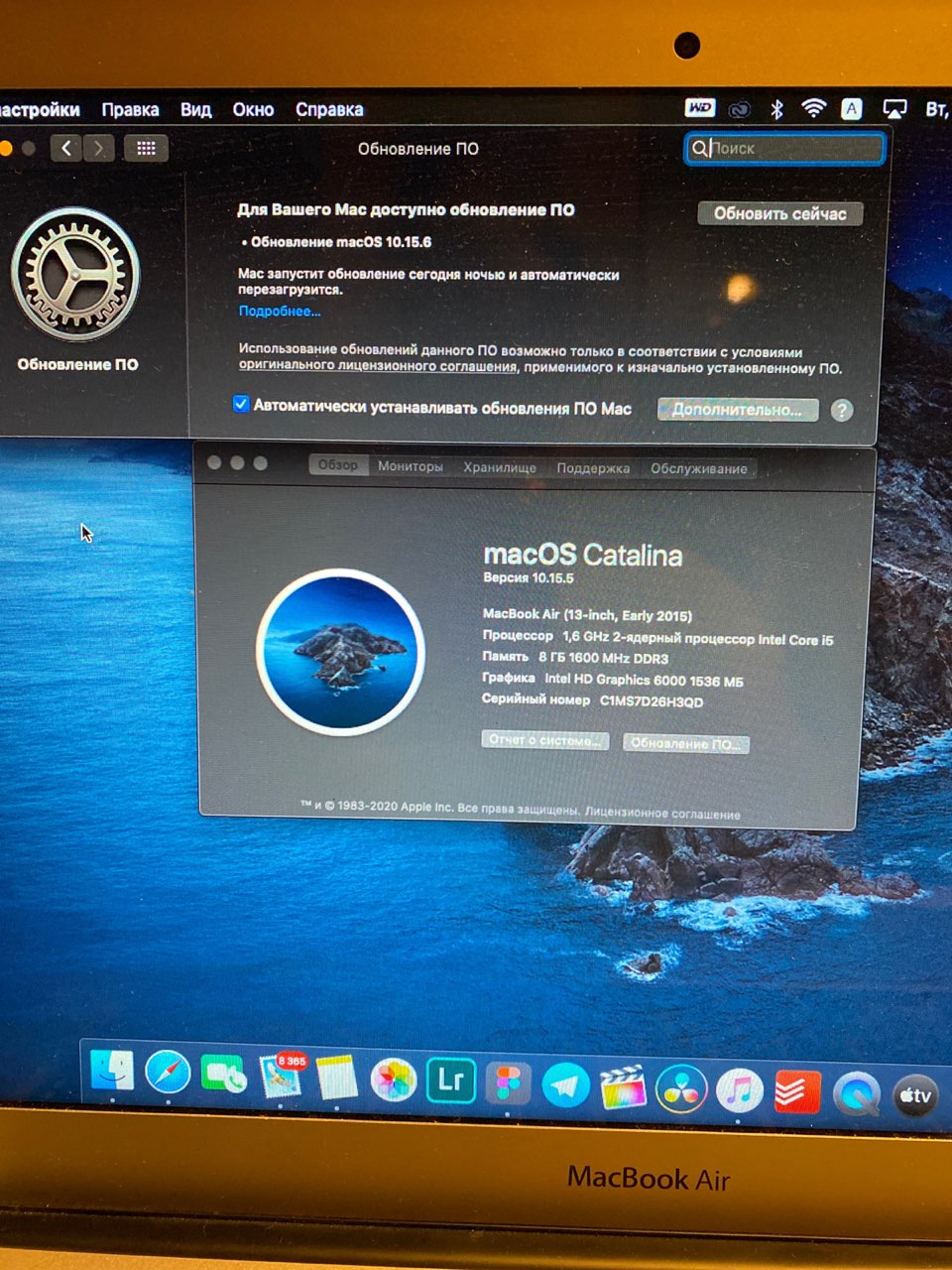Launch the Music app from the Dock
952x1270 pixels.
pos(739,1091)
